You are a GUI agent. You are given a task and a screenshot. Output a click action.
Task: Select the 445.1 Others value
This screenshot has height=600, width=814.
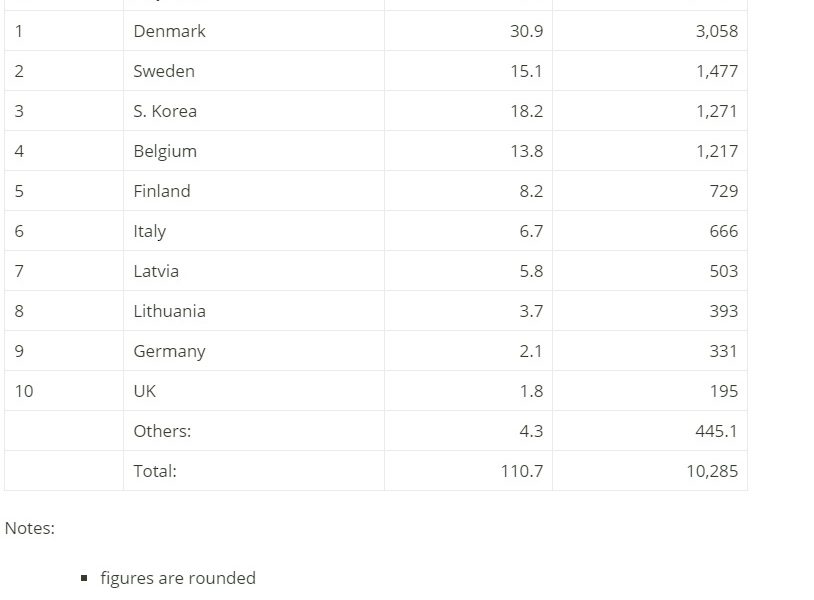point(716,431)
